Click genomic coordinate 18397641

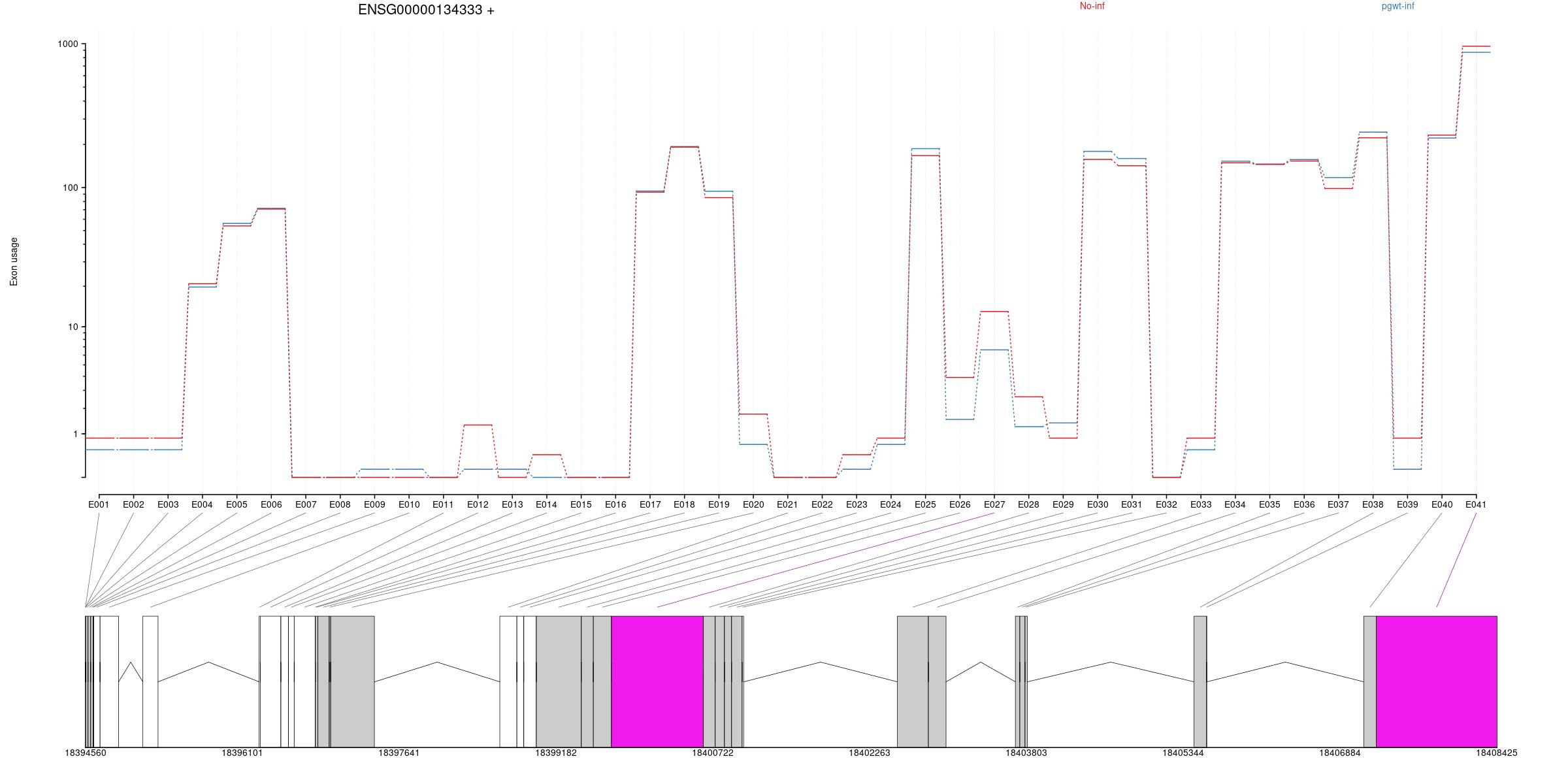[399, 753]
